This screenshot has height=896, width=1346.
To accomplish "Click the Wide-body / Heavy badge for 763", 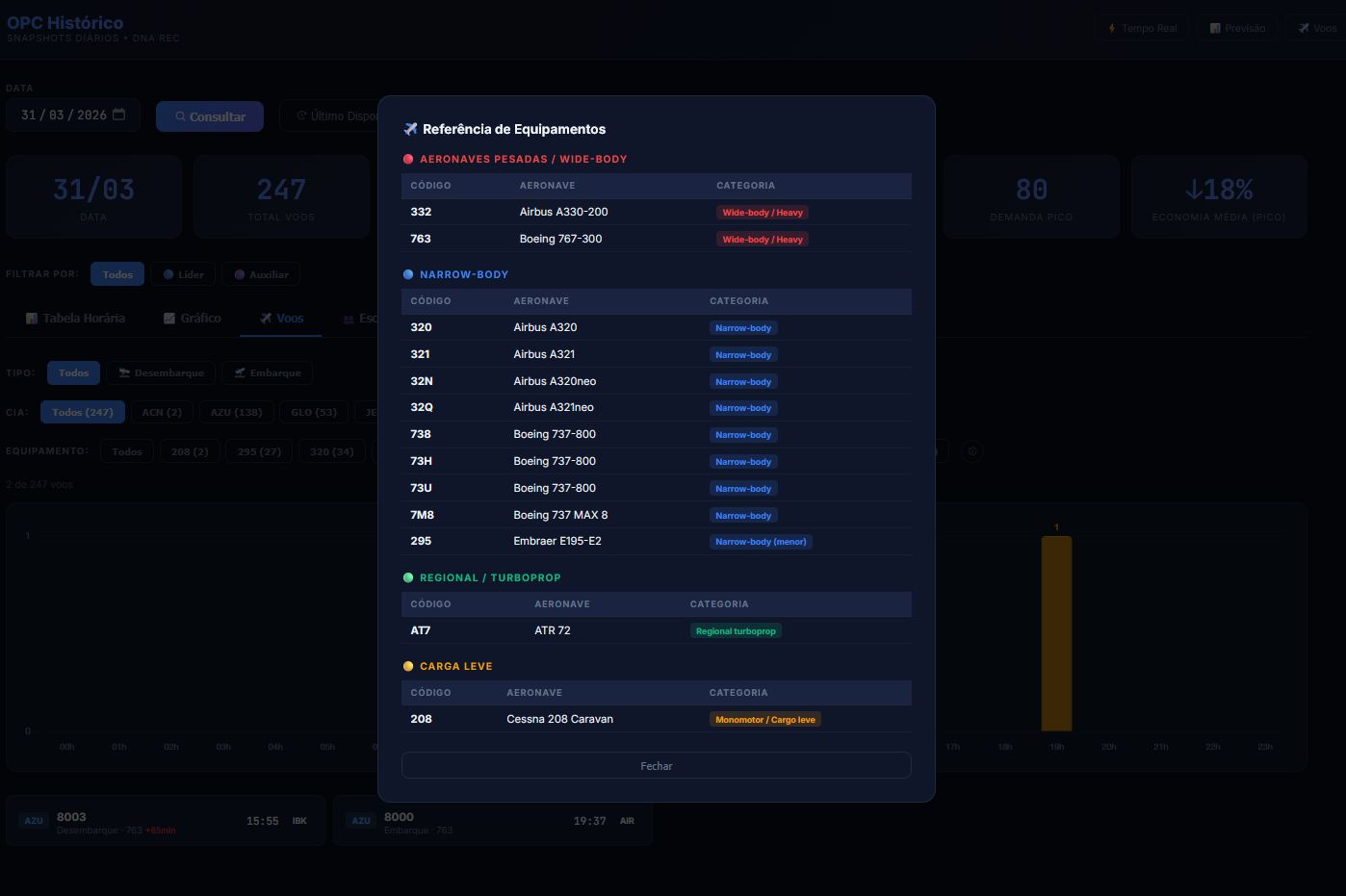I will [763, 240].
